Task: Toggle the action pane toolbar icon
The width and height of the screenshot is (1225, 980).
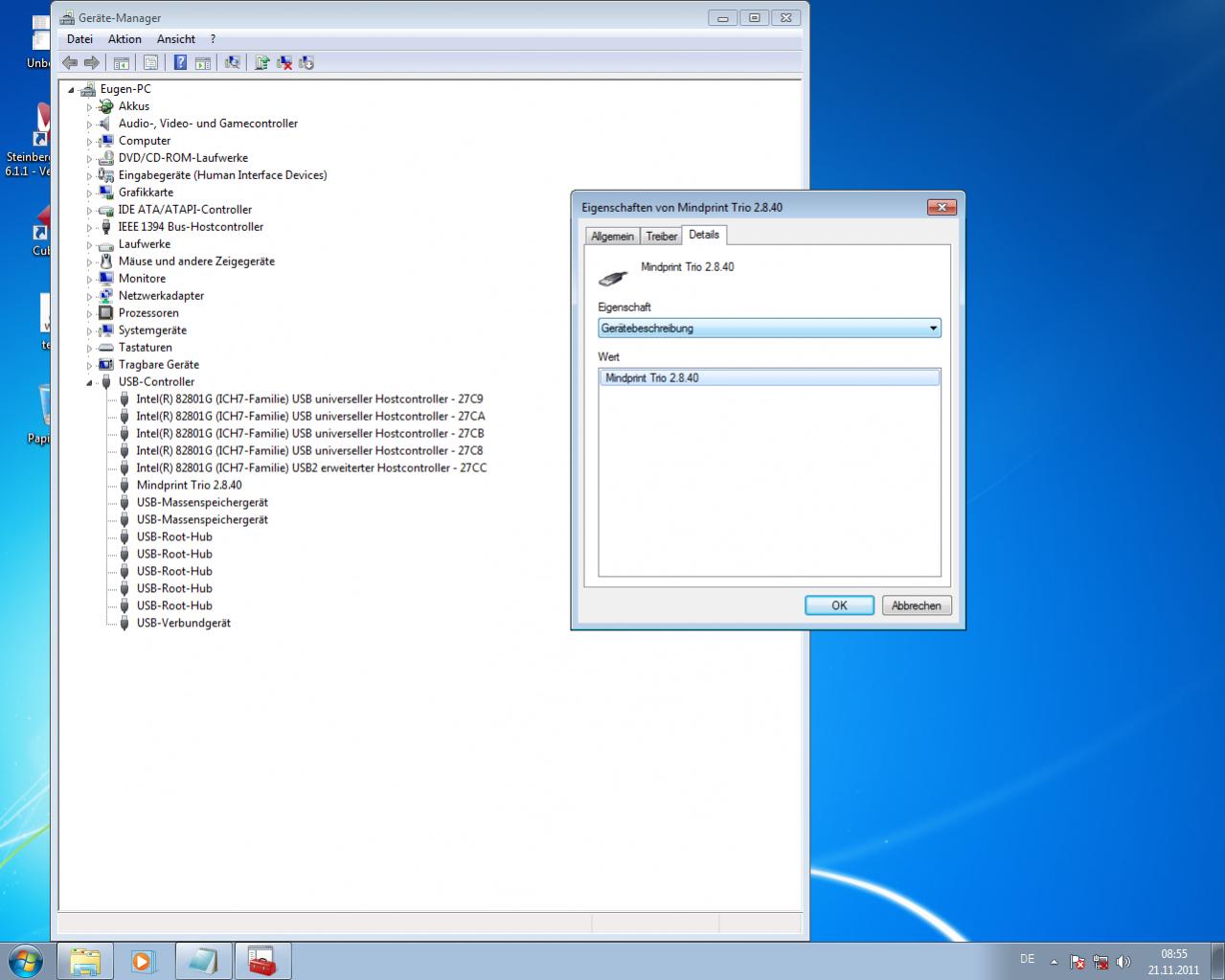Action: 202,63
